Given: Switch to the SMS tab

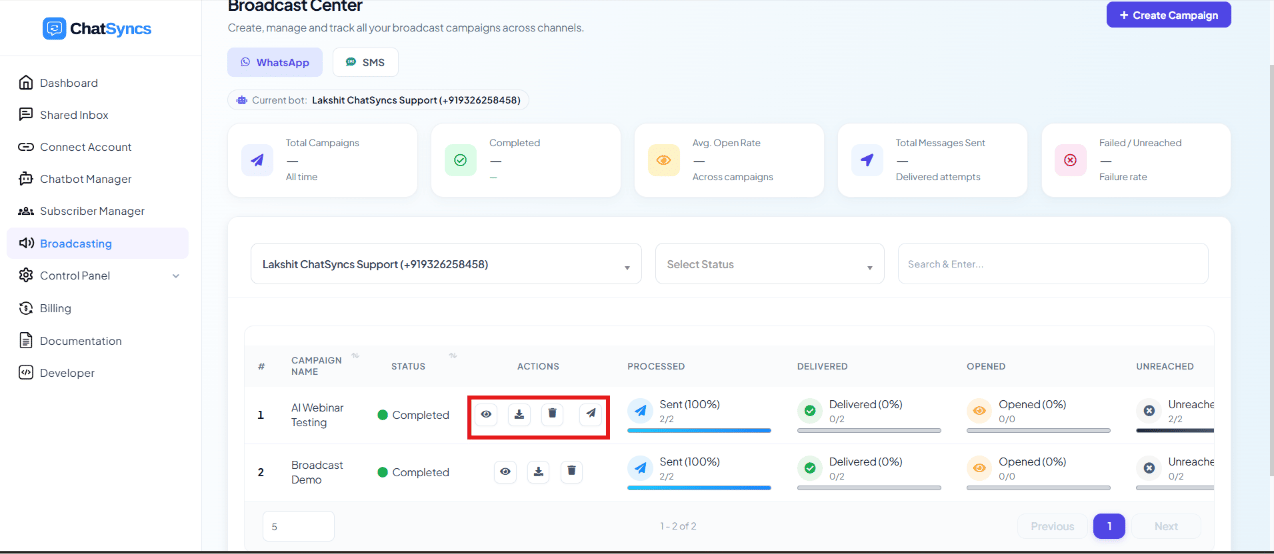Looking at the screenshot, I should [365, 62].
